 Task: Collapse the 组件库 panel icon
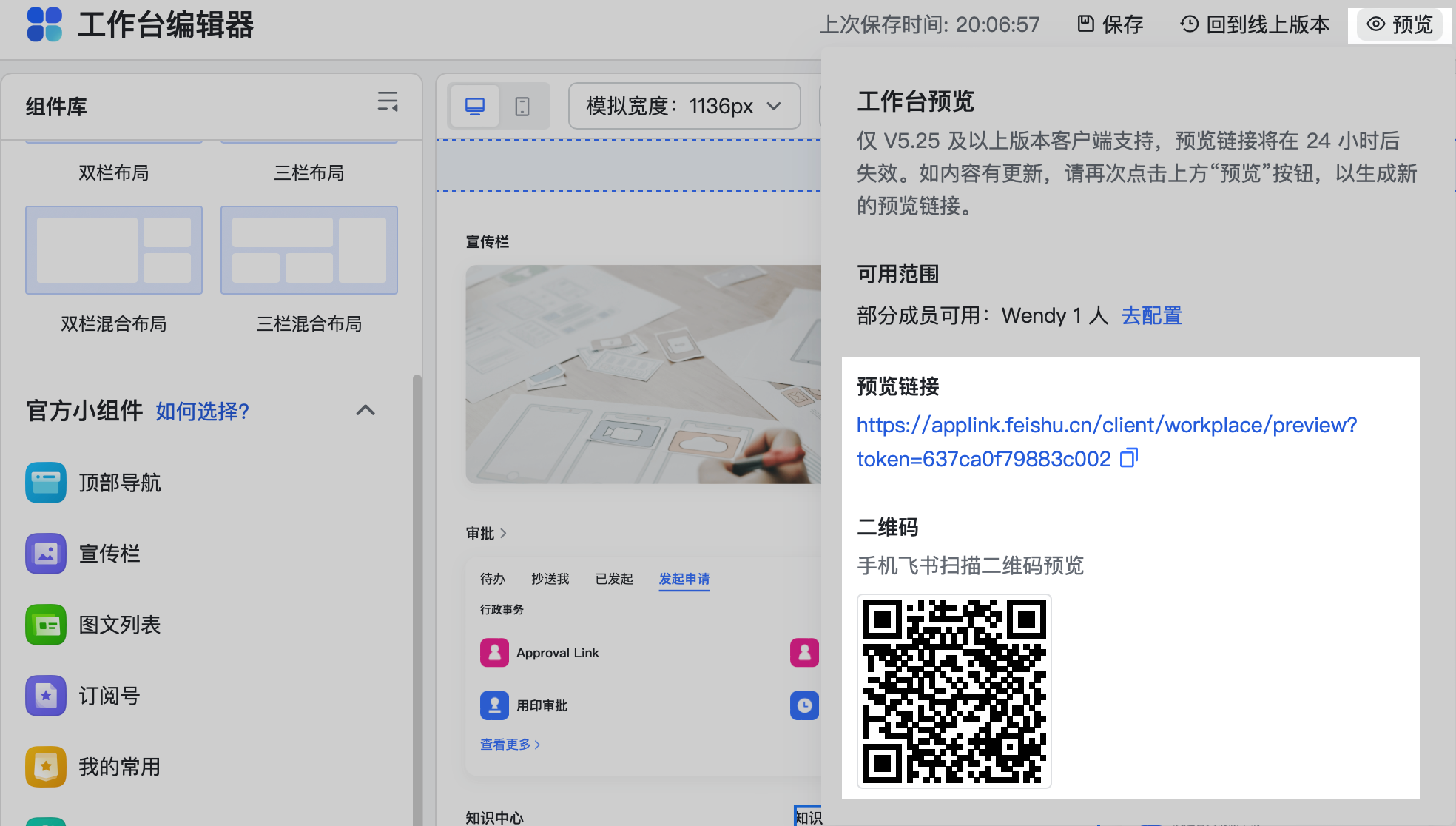pos(388,101)
